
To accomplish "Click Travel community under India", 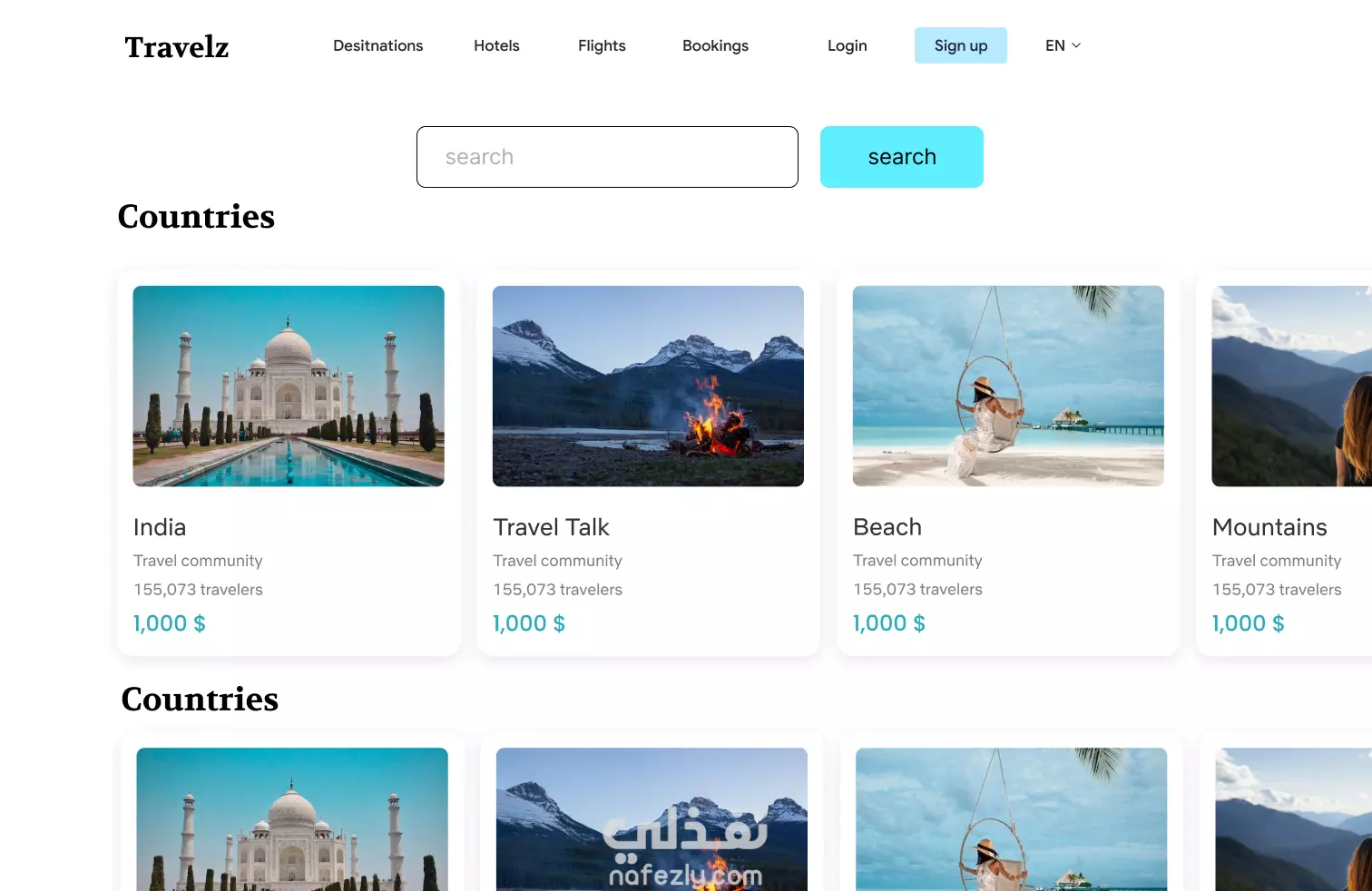I will click(198, 561).
